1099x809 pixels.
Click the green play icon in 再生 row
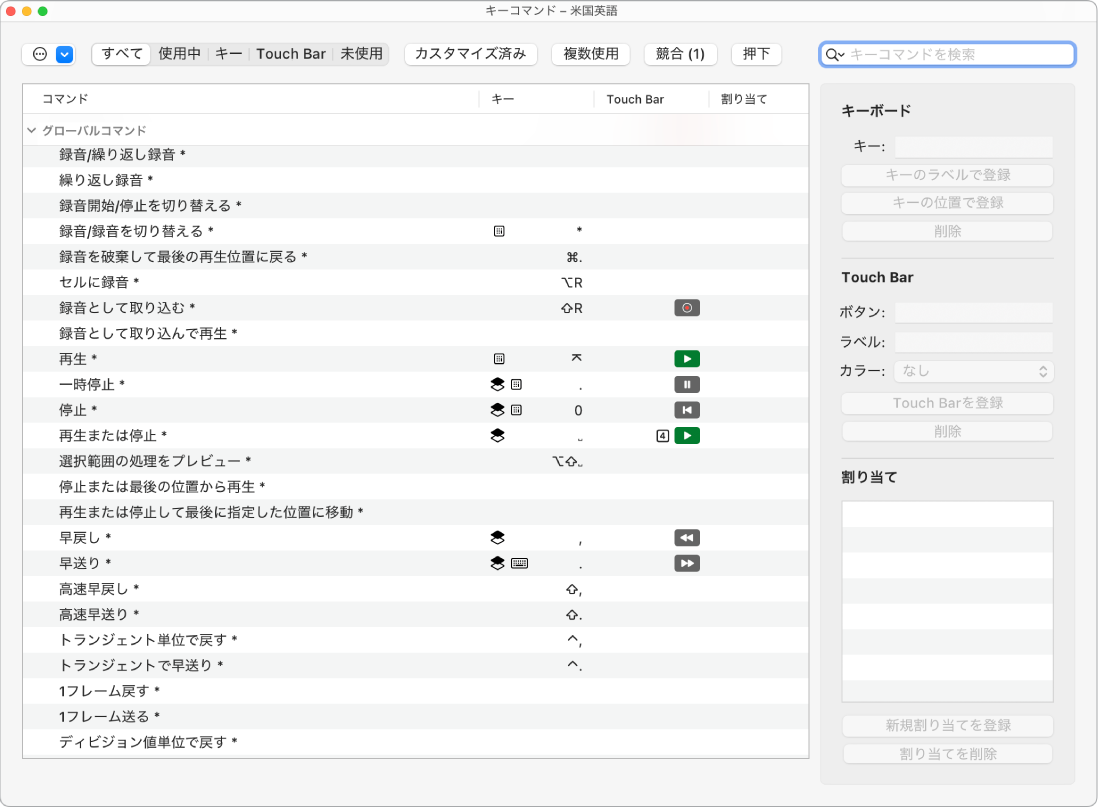pyautogui.click(x=687, y=359)
